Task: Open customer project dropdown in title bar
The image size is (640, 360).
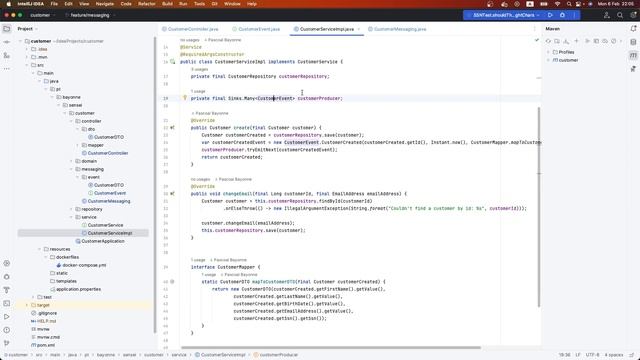Action: pyautogui.click(x=42, y=15)
